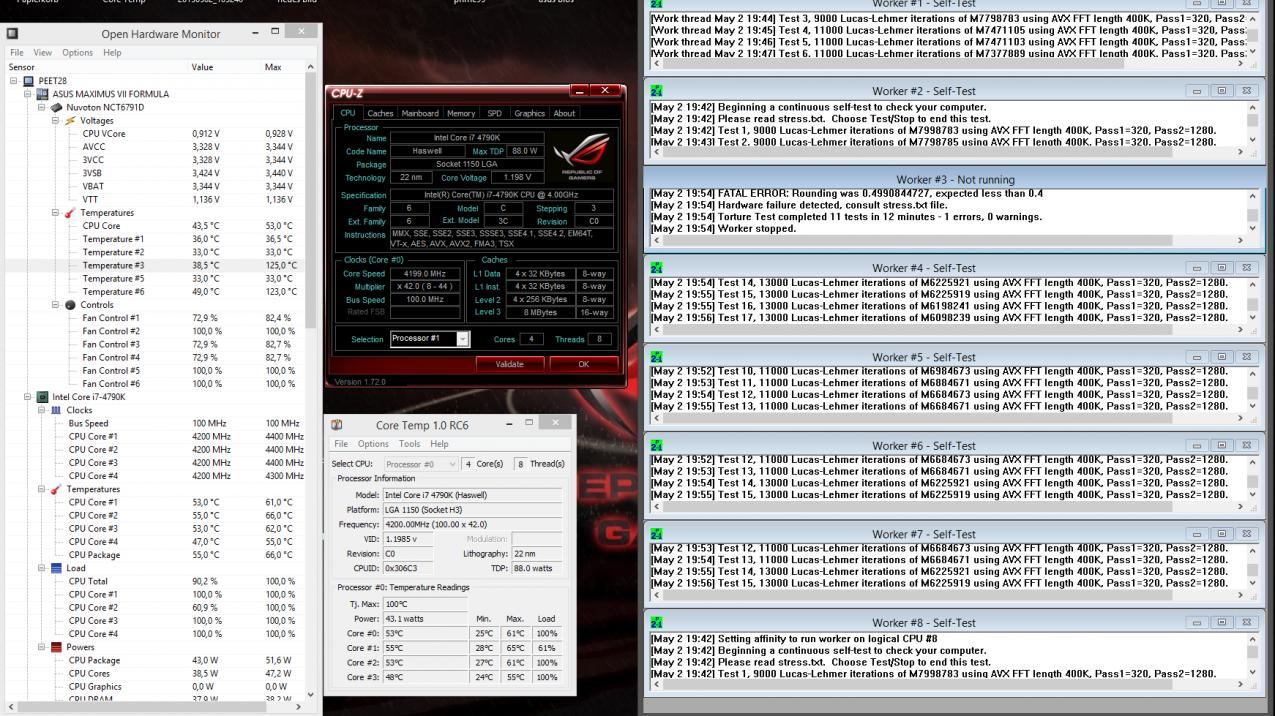Click the Clocks group icon
The image size is (1275, 716).
pos(56,410)
